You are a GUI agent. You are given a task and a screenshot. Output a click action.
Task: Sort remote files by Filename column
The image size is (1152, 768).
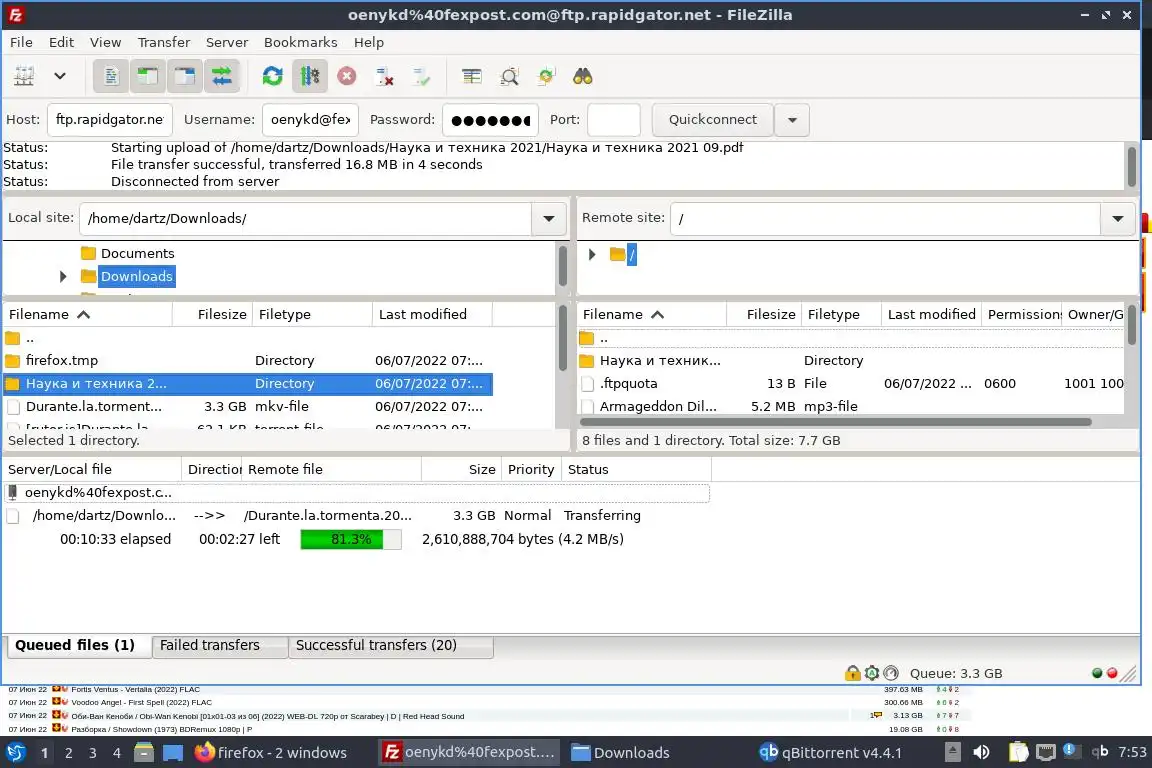pos(652,315)
